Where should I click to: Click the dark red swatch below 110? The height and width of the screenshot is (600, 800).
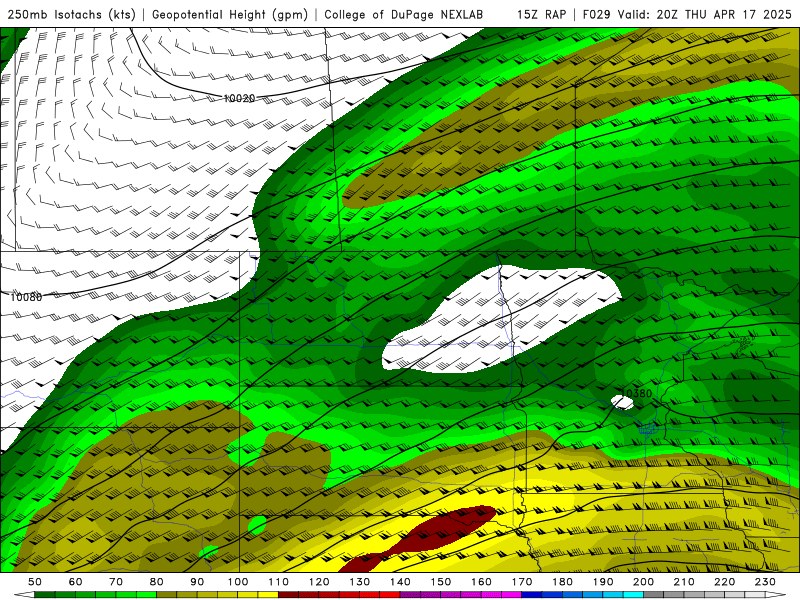(x=289, y=595)
